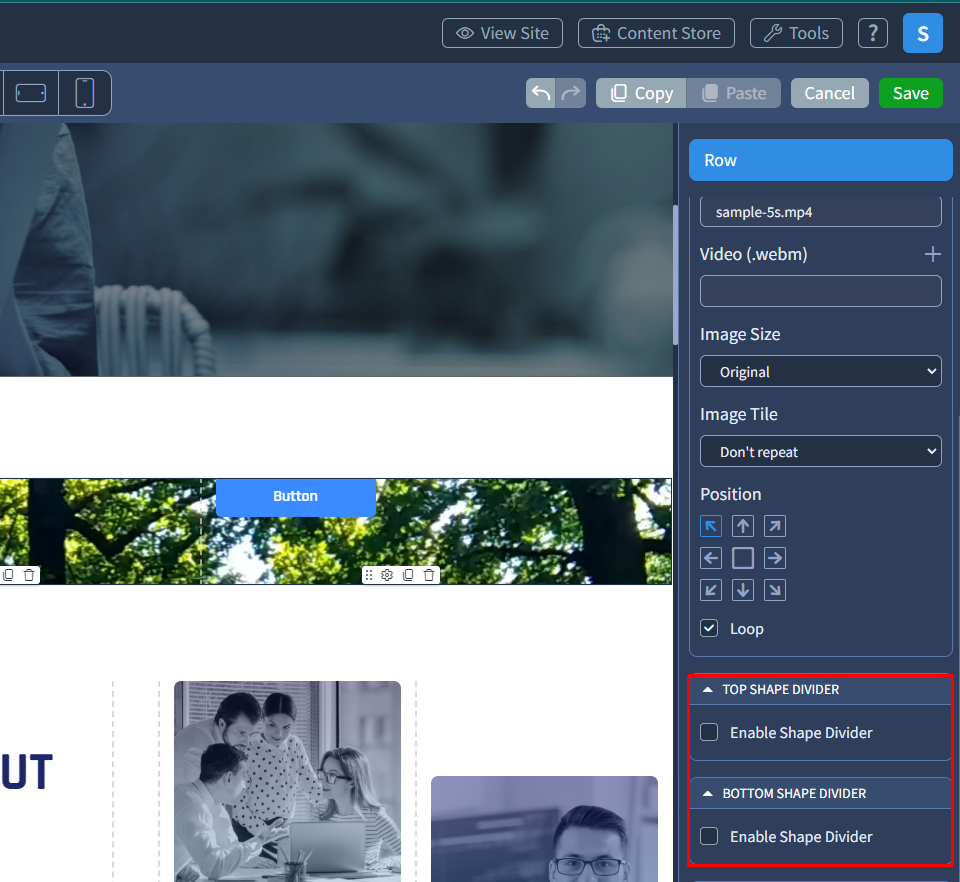
Task: Click the undo arrow icon
Action: click(540, 92)
